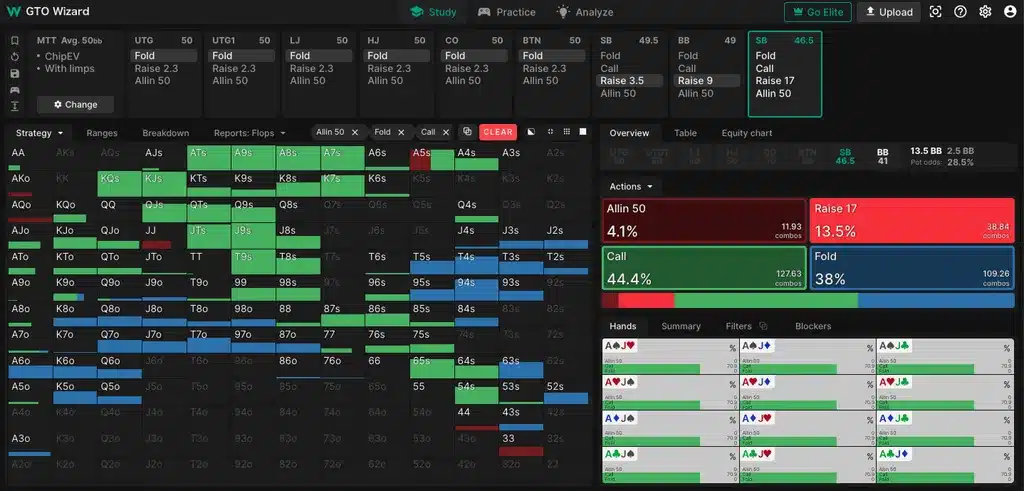Select the dense grid view icon
The width and height of the screenshot is (1024, 491).
[566, 132]
